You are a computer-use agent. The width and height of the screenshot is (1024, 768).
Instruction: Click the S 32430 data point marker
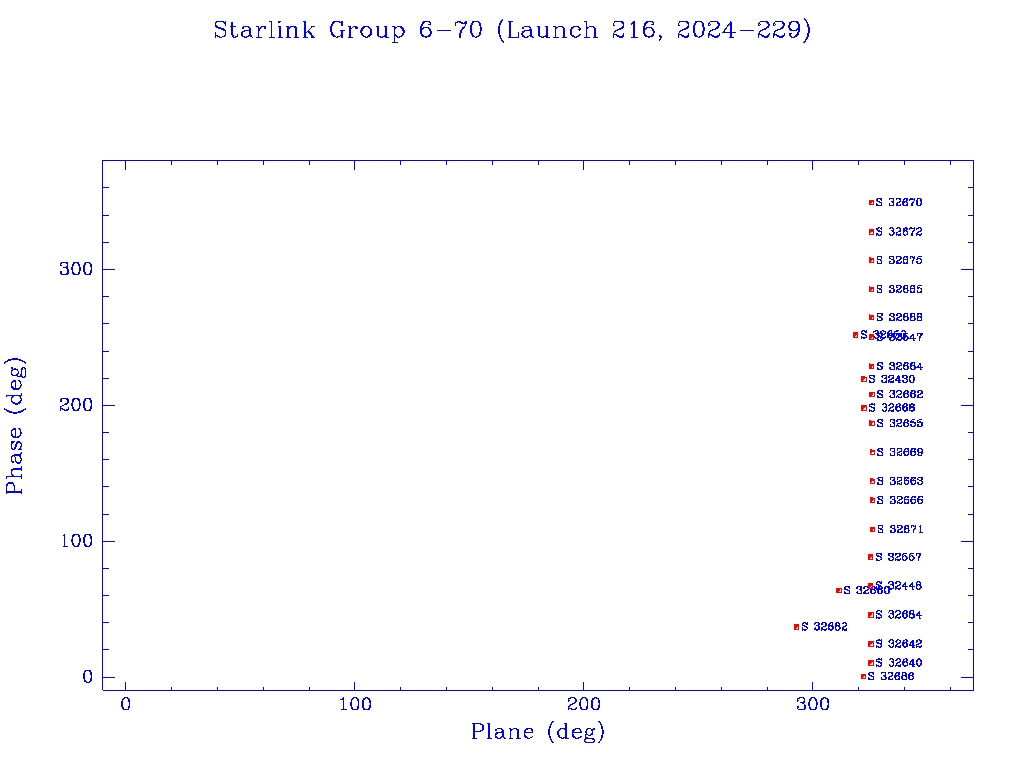coord(863,379)
